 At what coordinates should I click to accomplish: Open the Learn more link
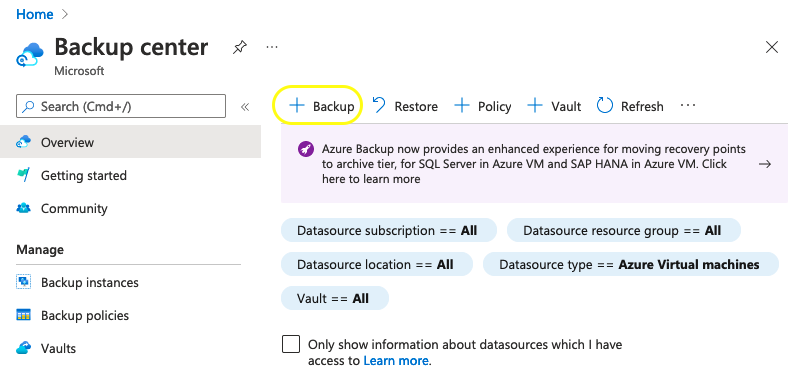point(396,361)
